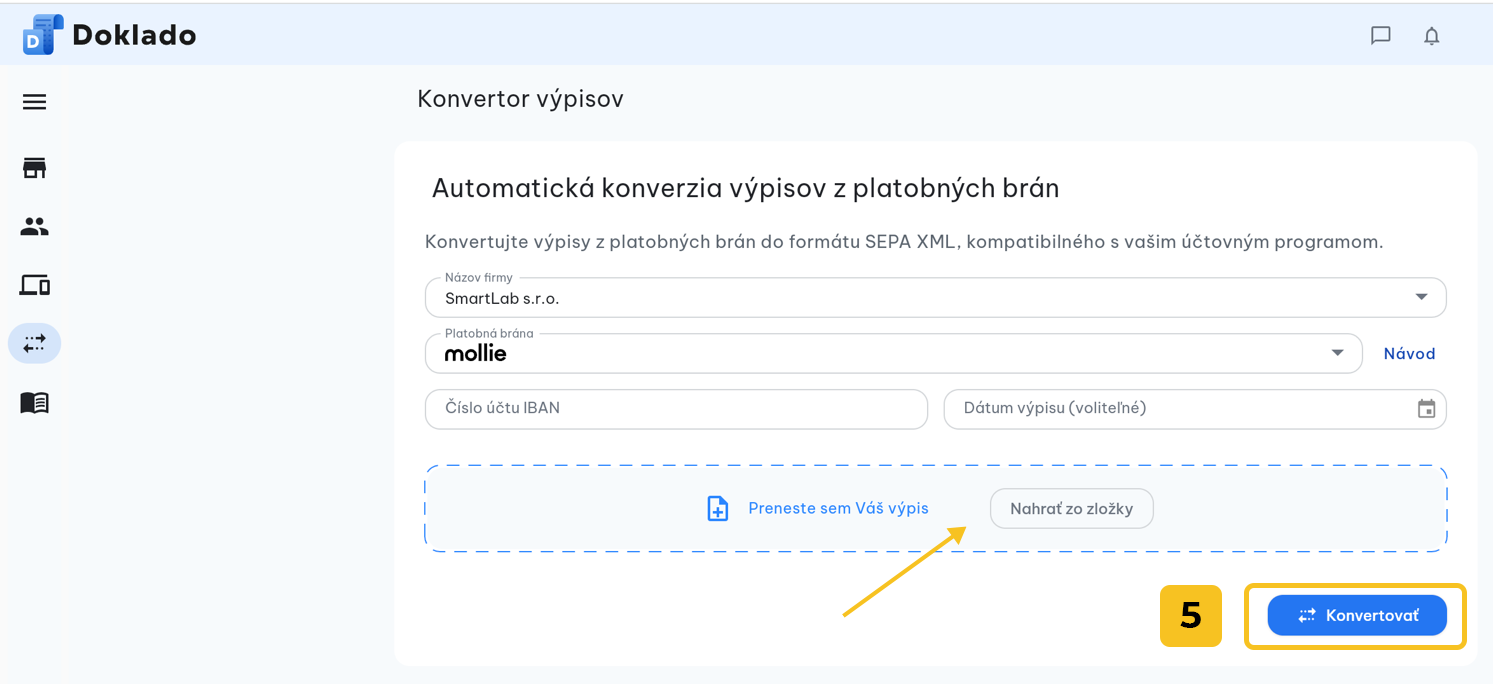Open the notifications bell icon
The image size is (1493, 684).
1432,36
